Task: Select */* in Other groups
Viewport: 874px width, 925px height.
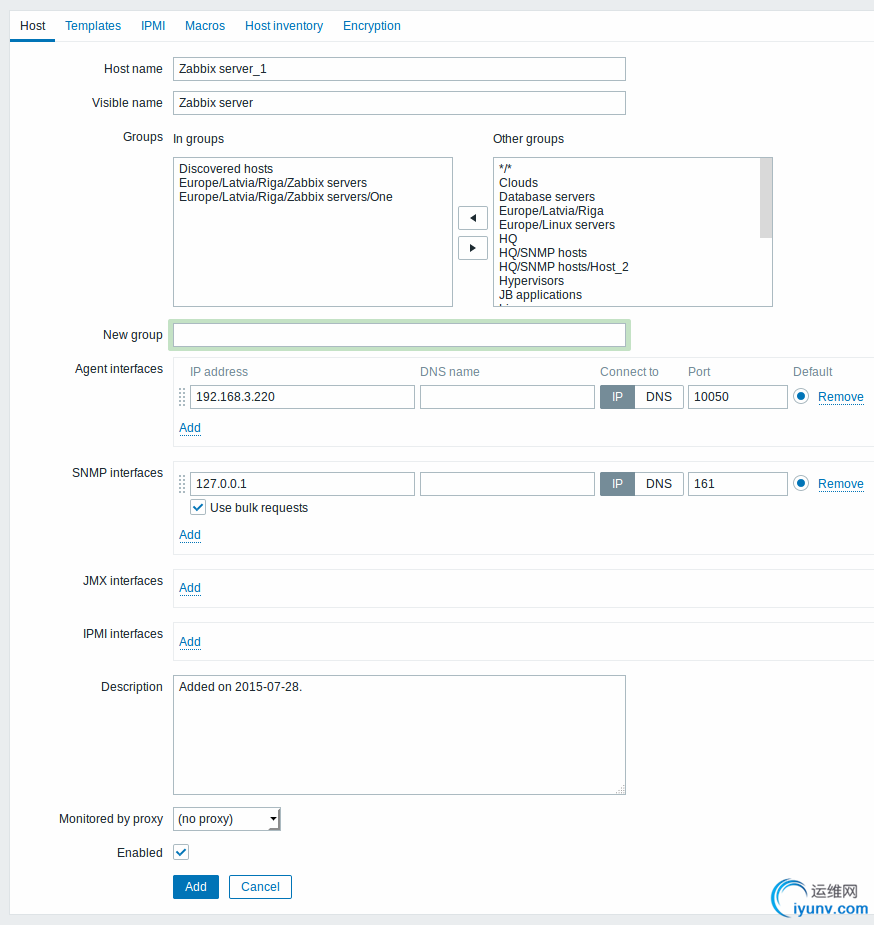Action: [505, 168]
